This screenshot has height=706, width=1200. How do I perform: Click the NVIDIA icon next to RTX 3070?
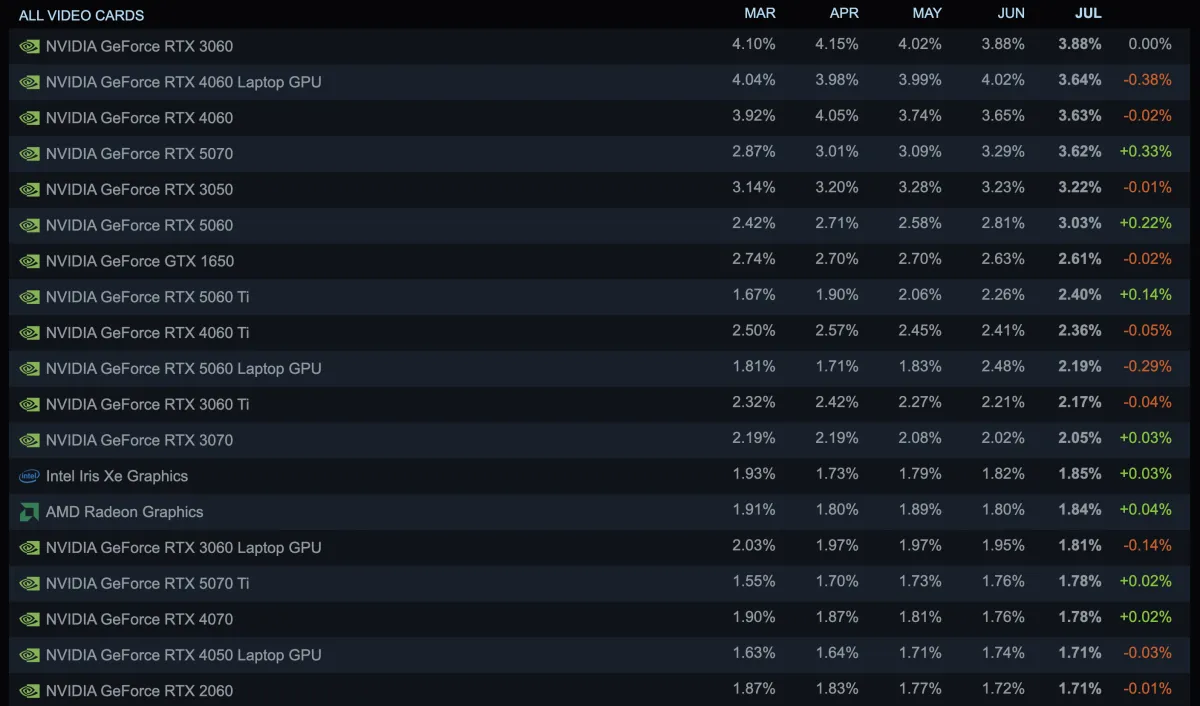pos(29,440)
